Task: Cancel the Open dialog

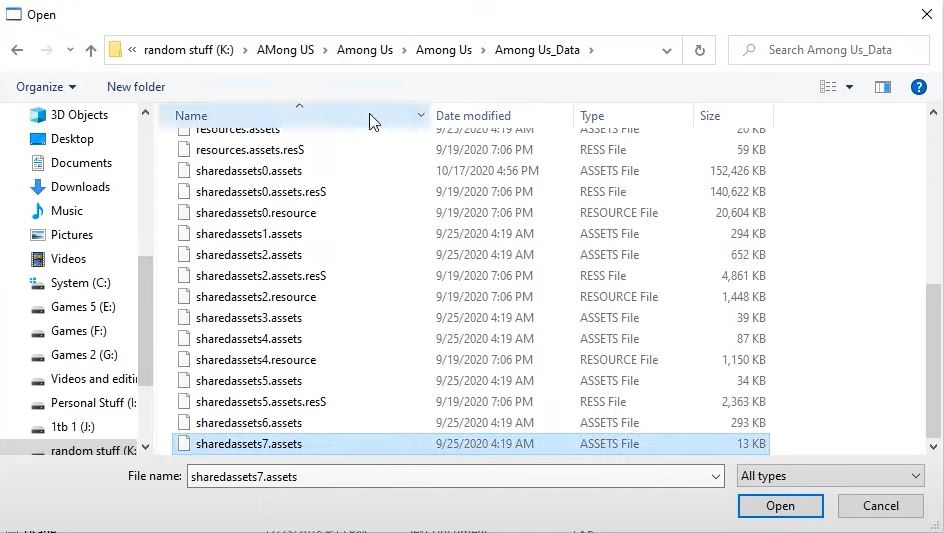Action: (x=881, y=506)
